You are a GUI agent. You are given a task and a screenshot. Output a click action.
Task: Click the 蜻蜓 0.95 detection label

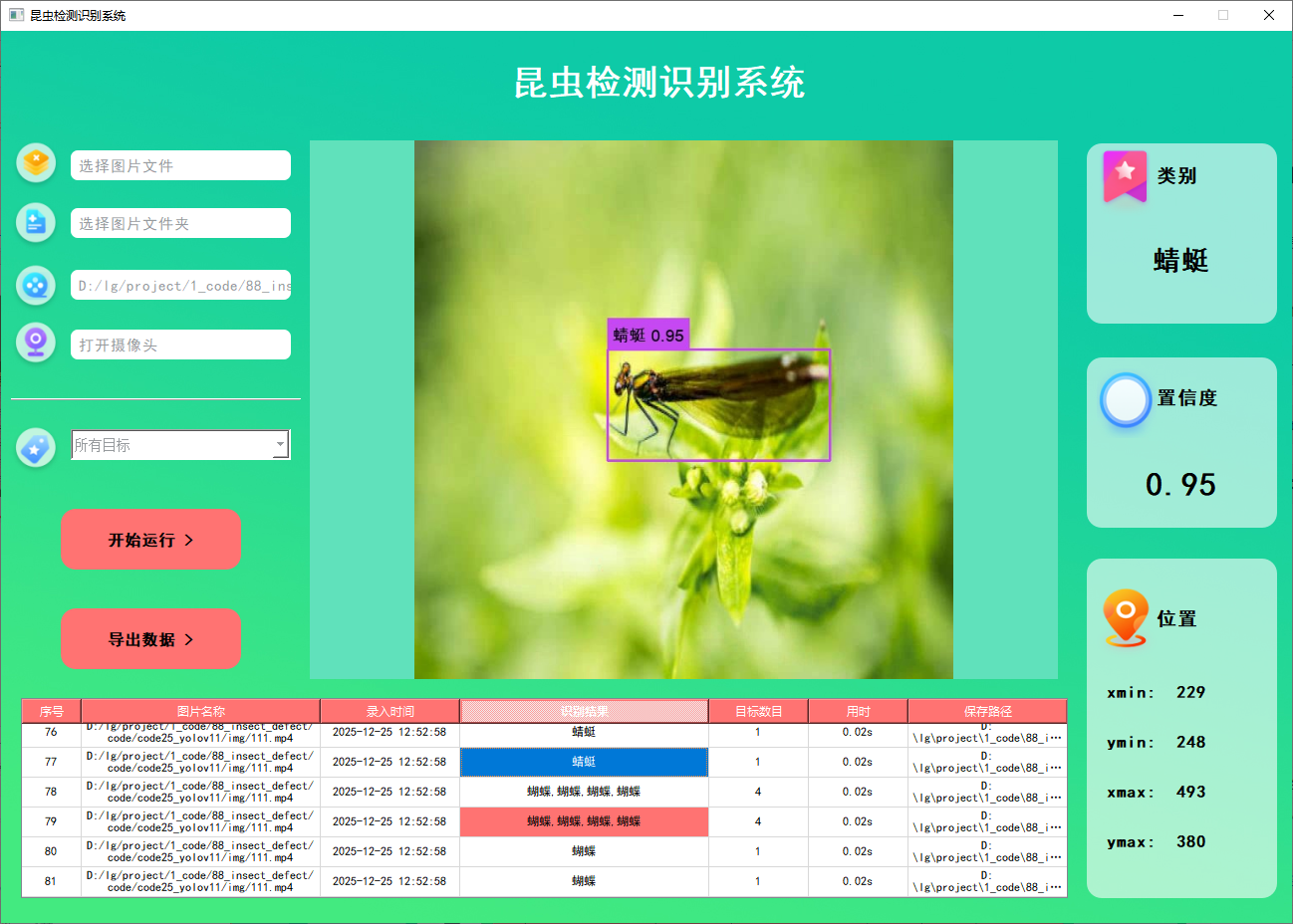pyautogui.click(x=648, y=335)
